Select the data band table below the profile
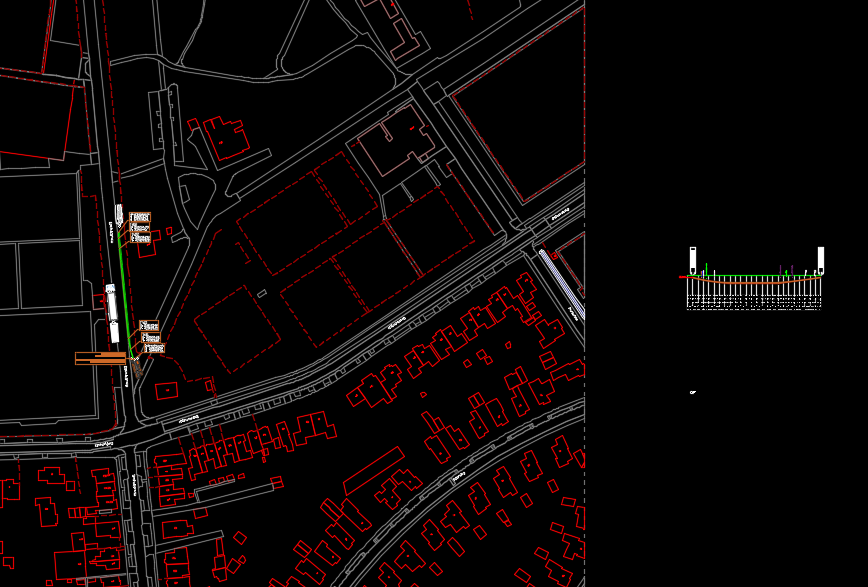 click(754, 303)
